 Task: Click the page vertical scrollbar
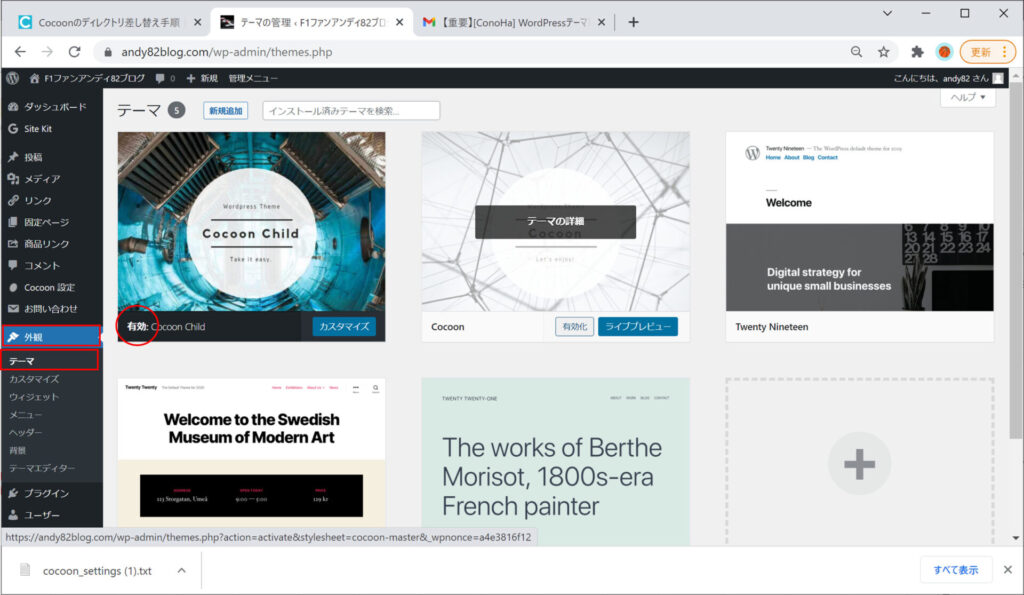point(1016,261)
